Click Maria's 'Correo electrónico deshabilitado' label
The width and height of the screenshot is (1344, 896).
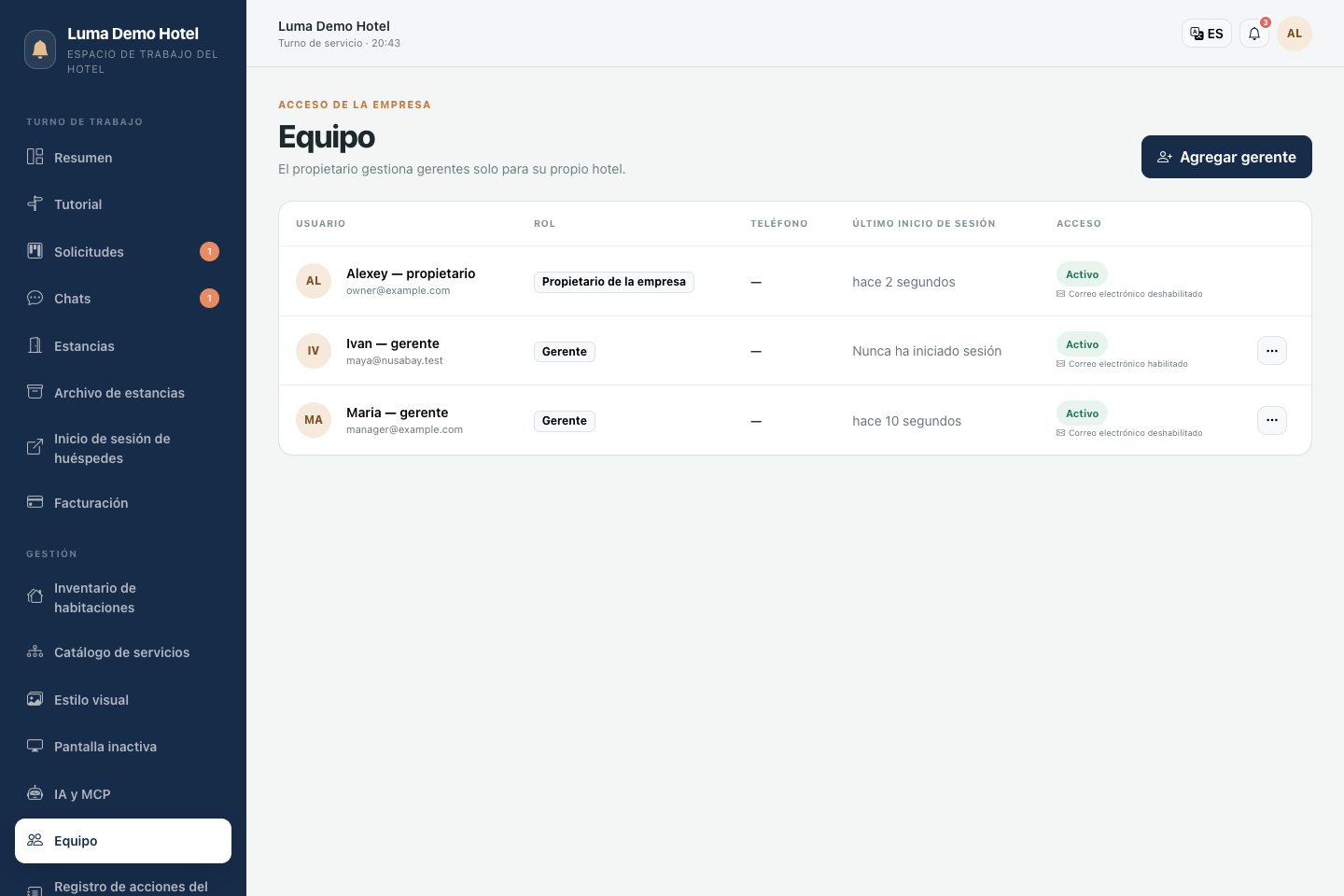(x=1136, y=433)
